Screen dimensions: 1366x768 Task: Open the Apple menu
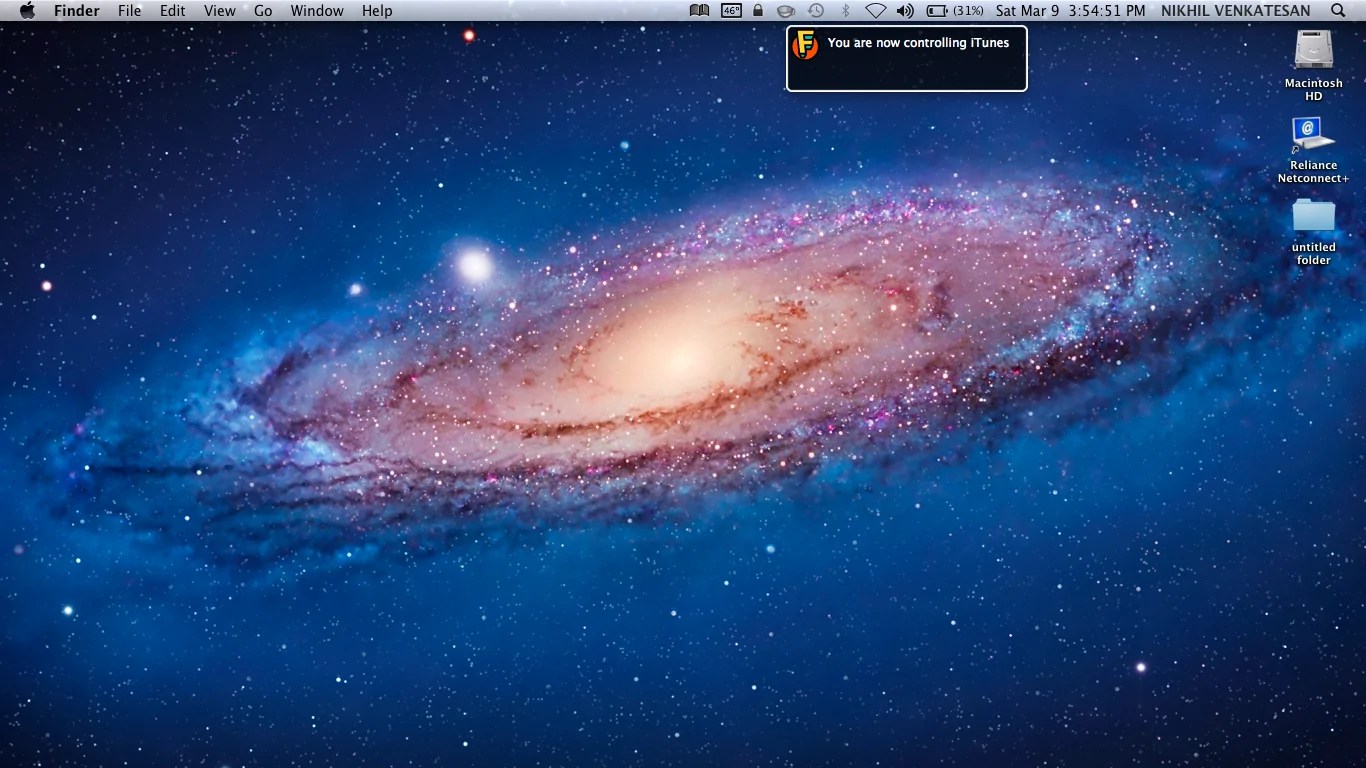point(27,11)
